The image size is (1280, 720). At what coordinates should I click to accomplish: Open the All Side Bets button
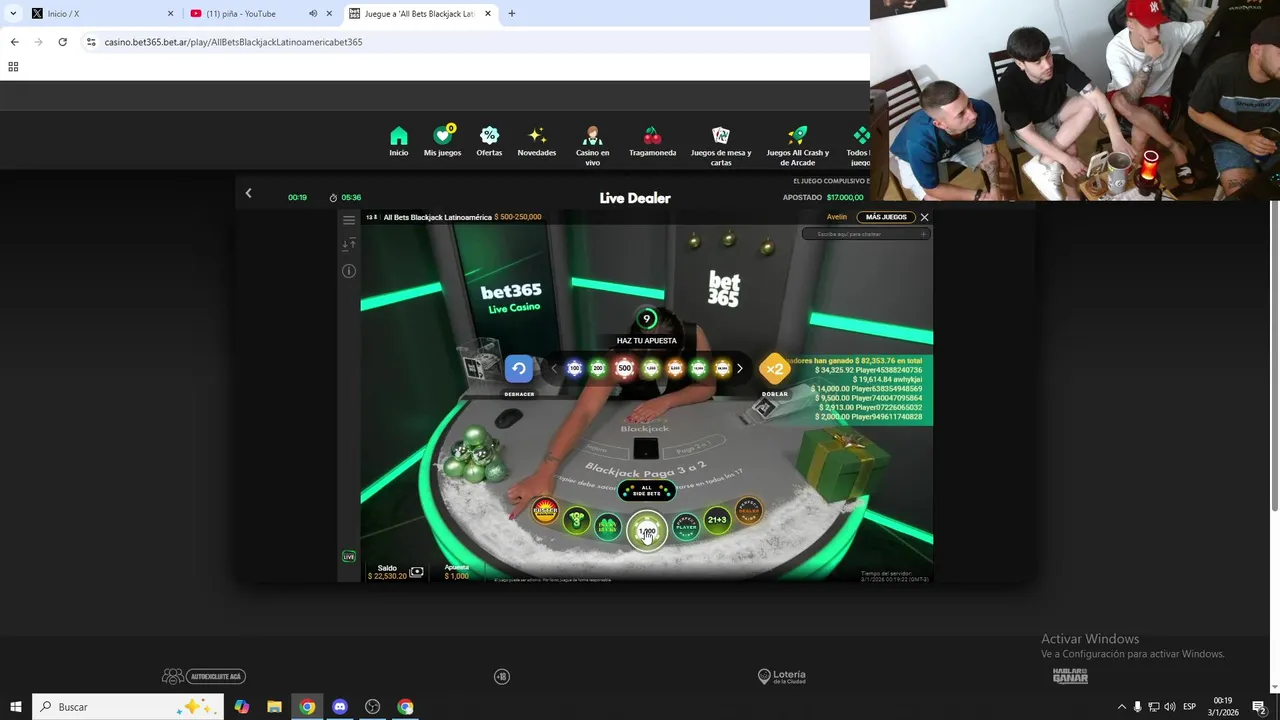[647, 491]
